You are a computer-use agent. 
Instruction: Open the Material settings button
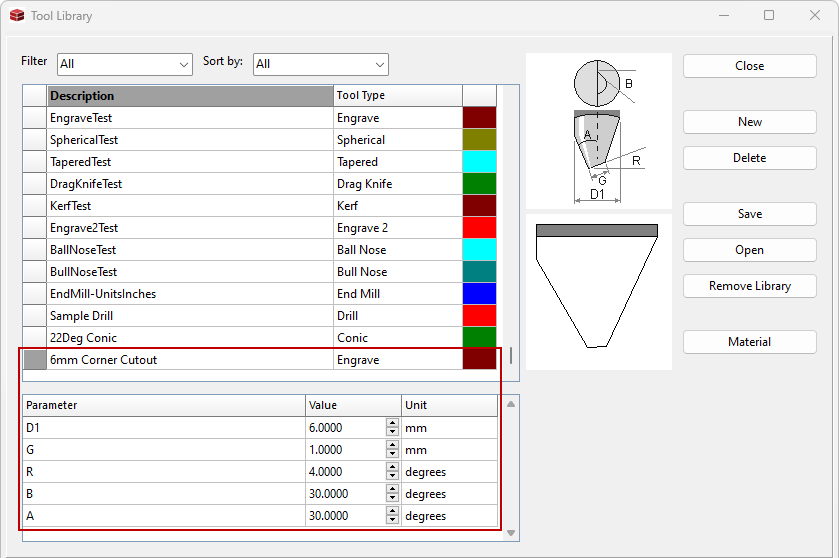749,342
